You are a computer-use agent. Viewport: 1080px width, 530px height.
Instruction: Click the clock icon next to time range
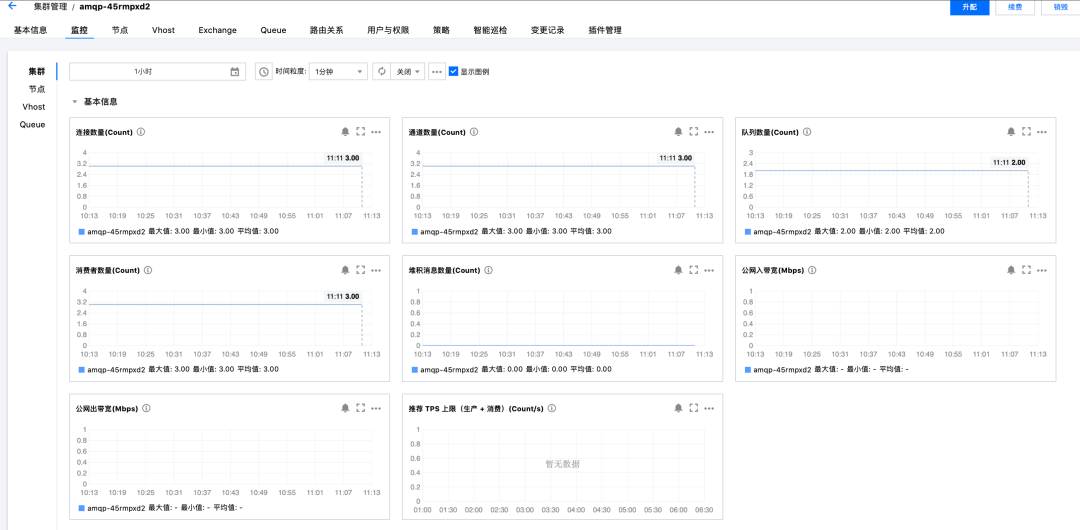264,72
